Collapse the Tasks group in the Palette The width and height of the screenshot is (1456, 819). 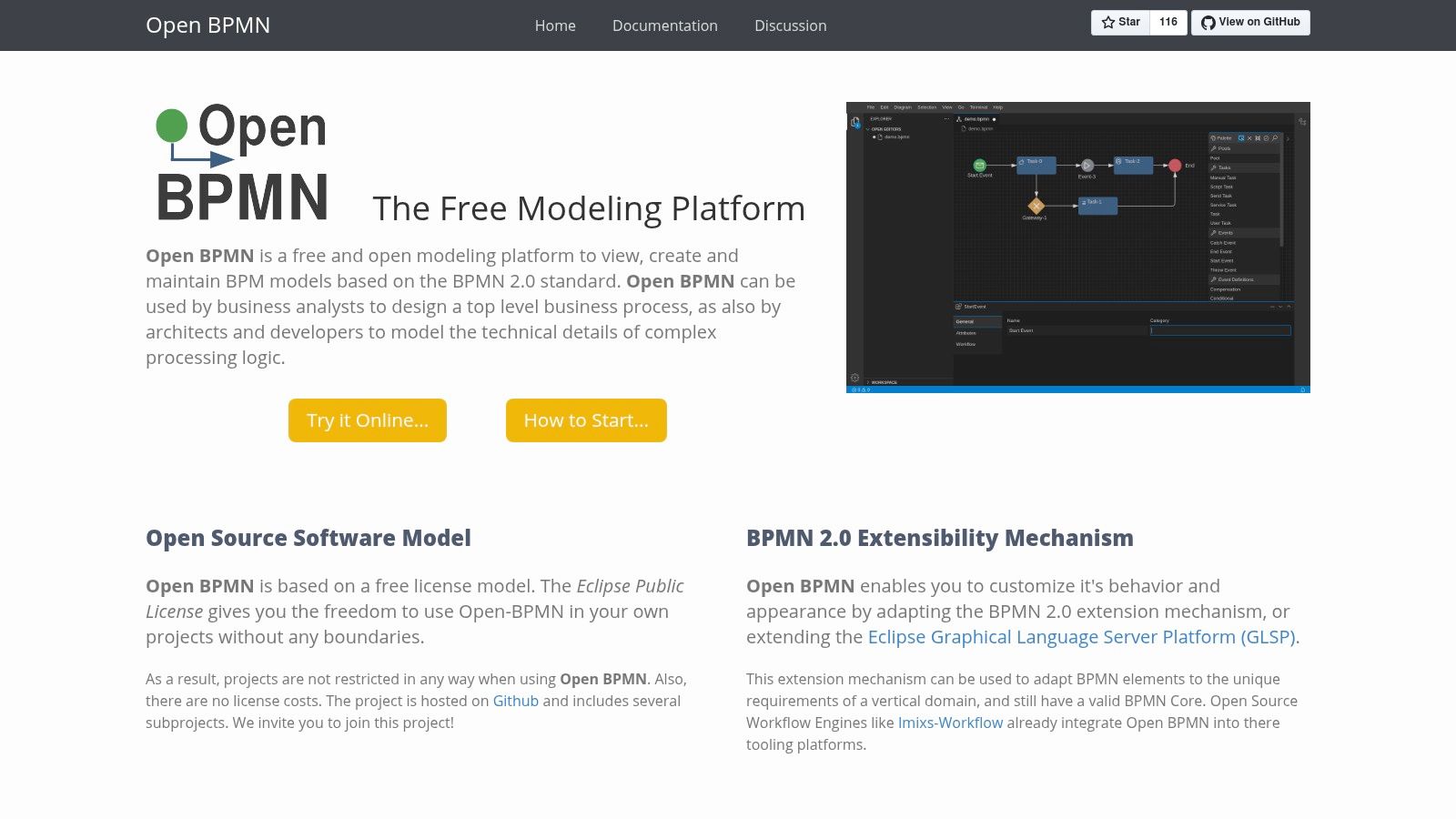(x=1222, y=167)
